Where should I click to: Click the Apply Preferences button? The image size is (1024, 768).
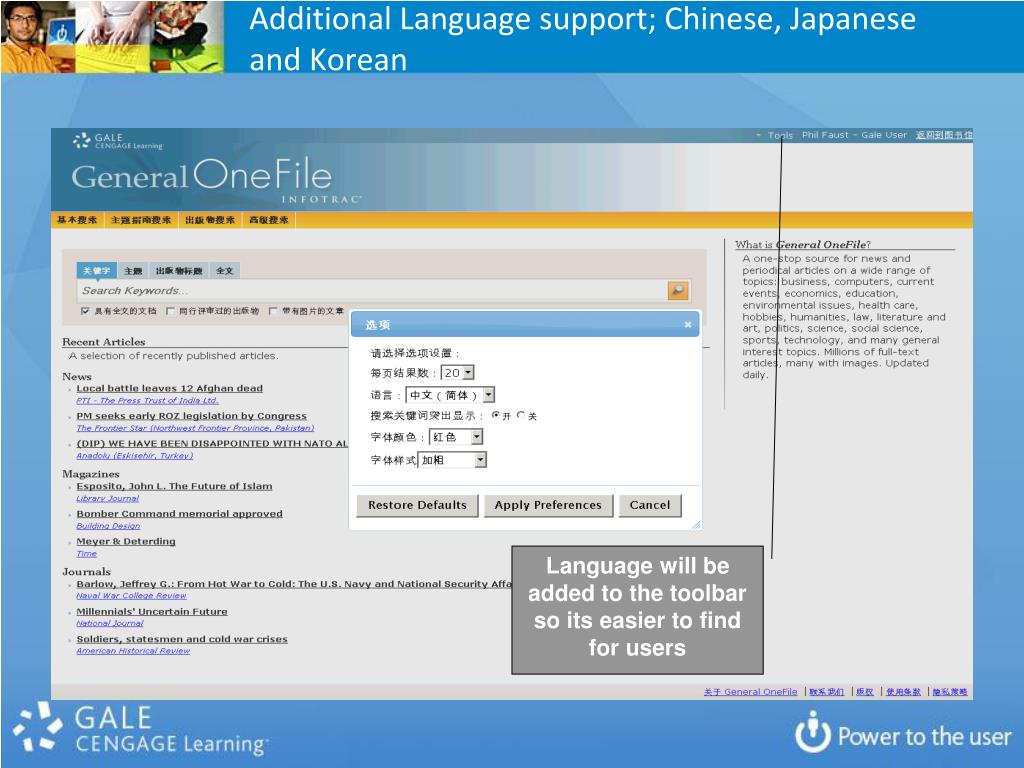(548, 505)
